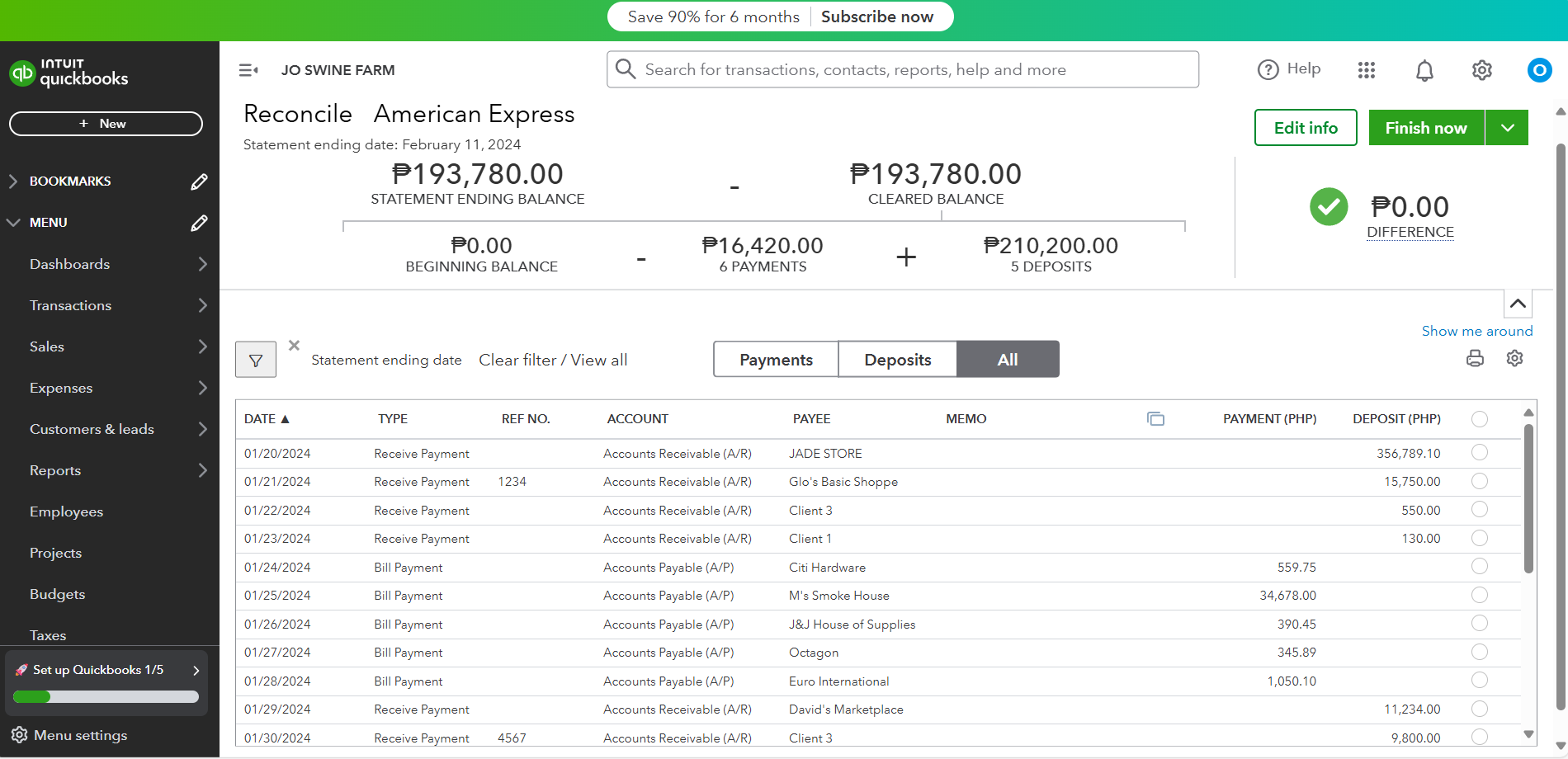The height and width of the screenshot is (759, 1568).
Task: Open the apps grid icon
Action: [x=1367, y=70]
